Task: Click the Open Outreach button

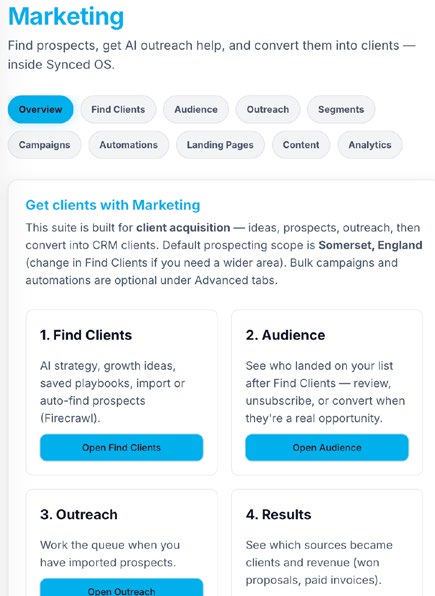Action: tap(122, 588)
